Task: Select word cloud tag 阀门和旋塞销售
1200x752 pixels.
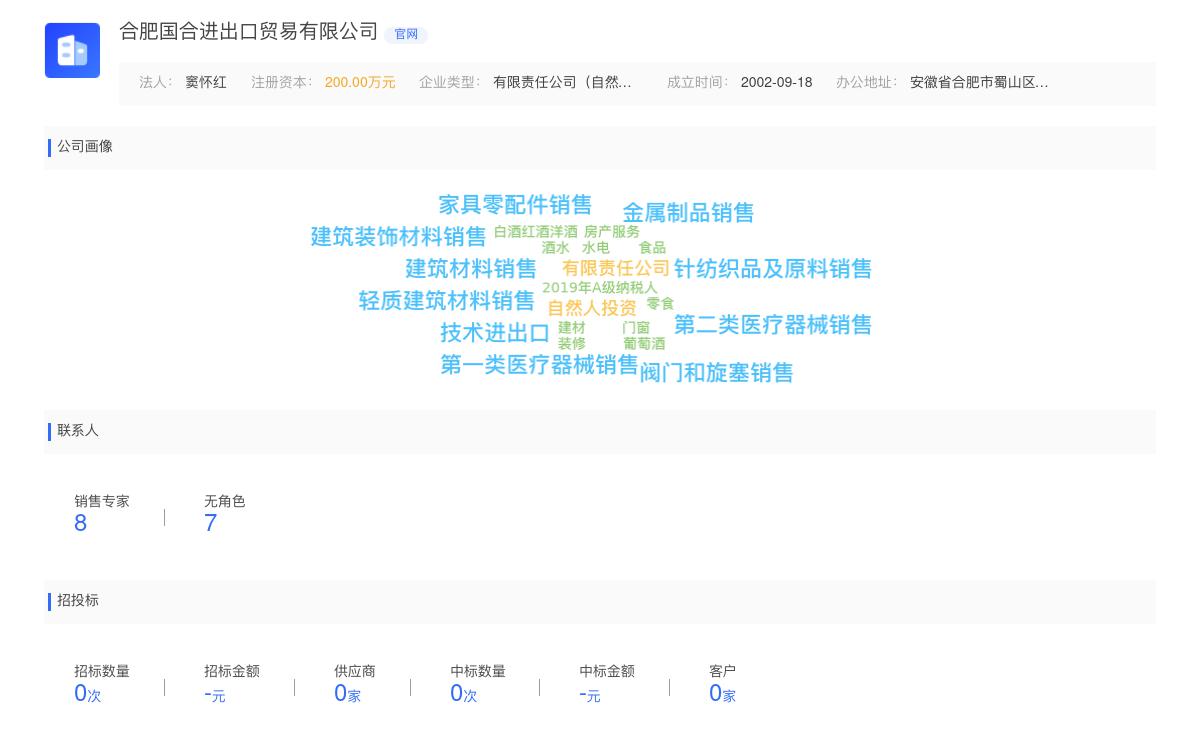Action: point(716,373)
